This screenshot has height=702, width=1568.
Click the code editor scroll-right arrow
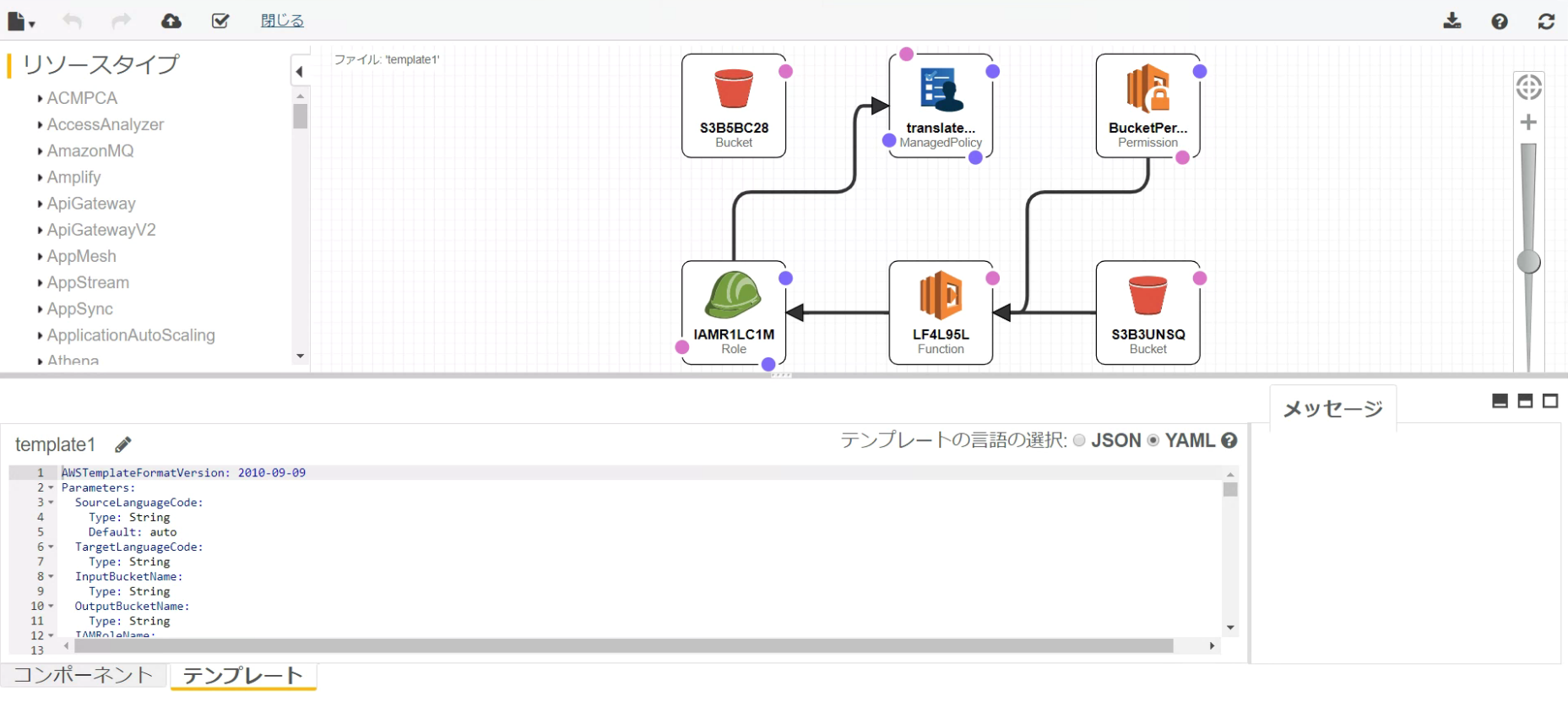1213,646
